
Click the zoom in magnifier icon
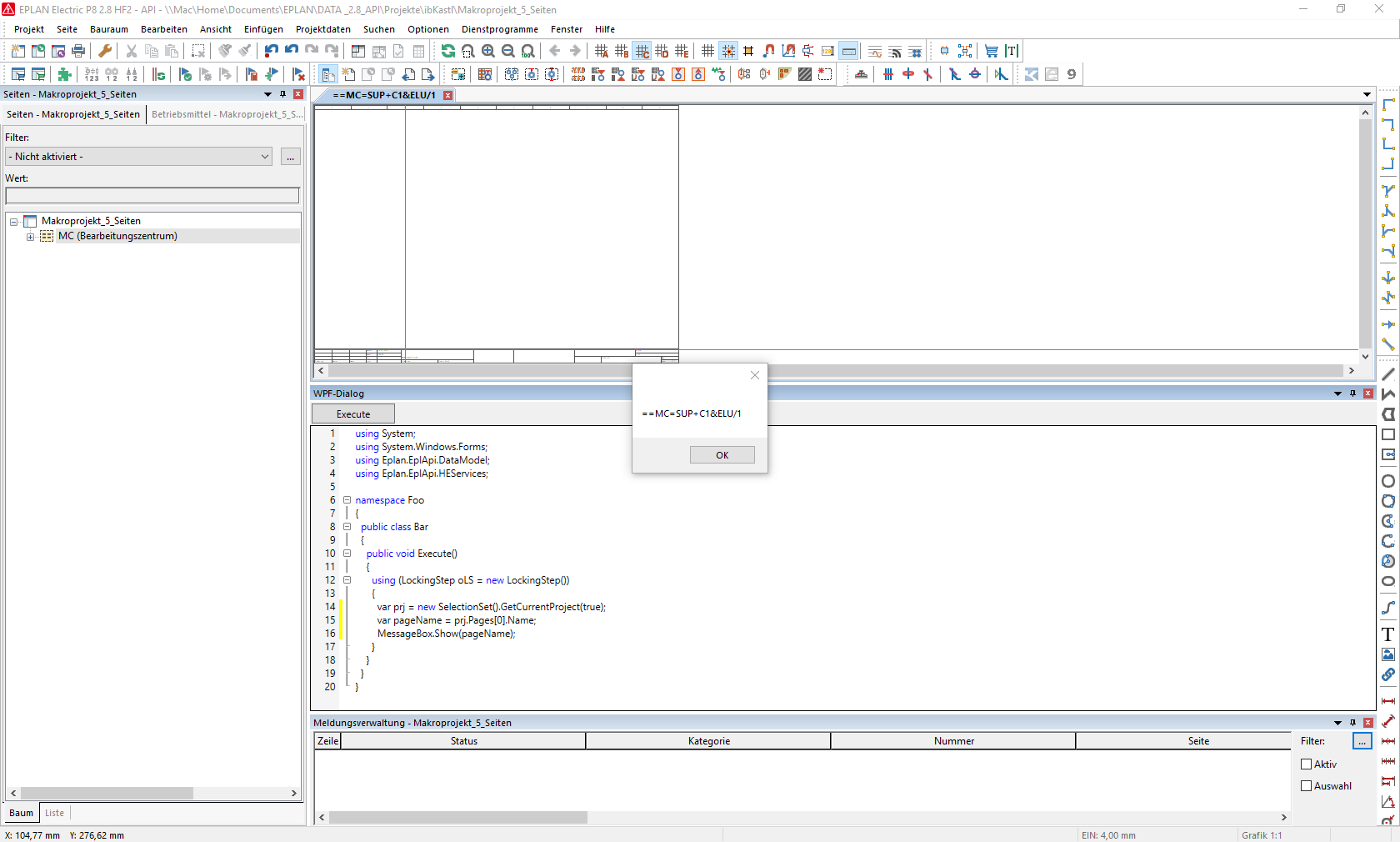point(488,51)
